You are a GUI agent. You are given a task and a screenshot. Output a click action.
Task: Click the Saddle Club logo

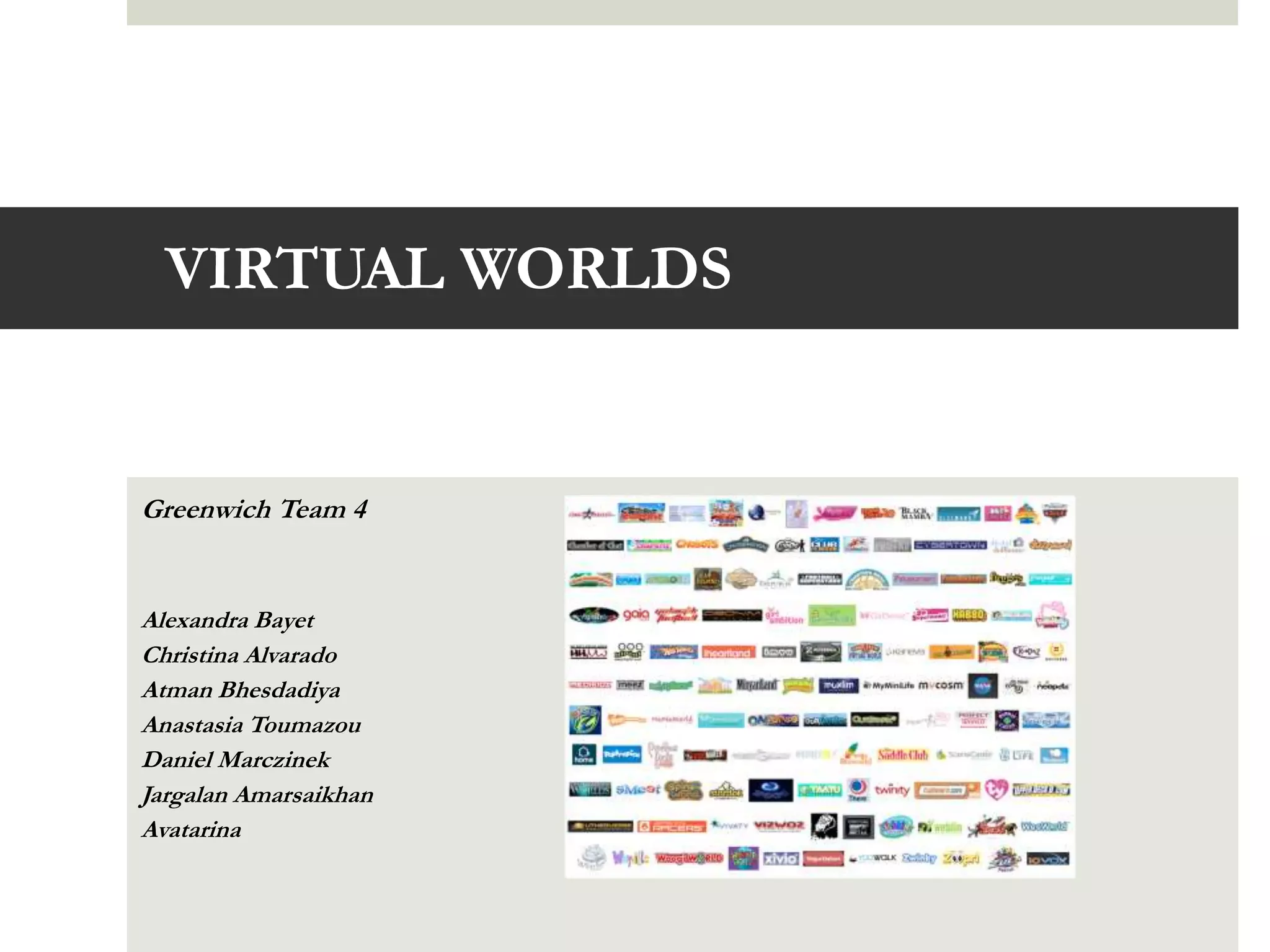[903, 755]
